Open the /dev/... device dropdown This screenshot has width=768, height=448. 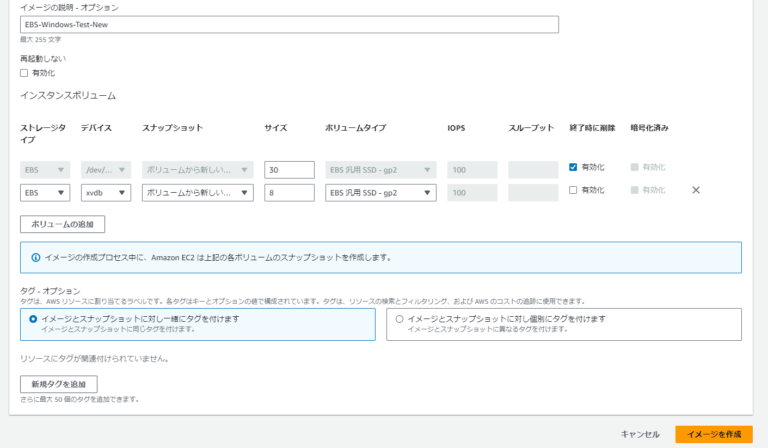[106, 170]
